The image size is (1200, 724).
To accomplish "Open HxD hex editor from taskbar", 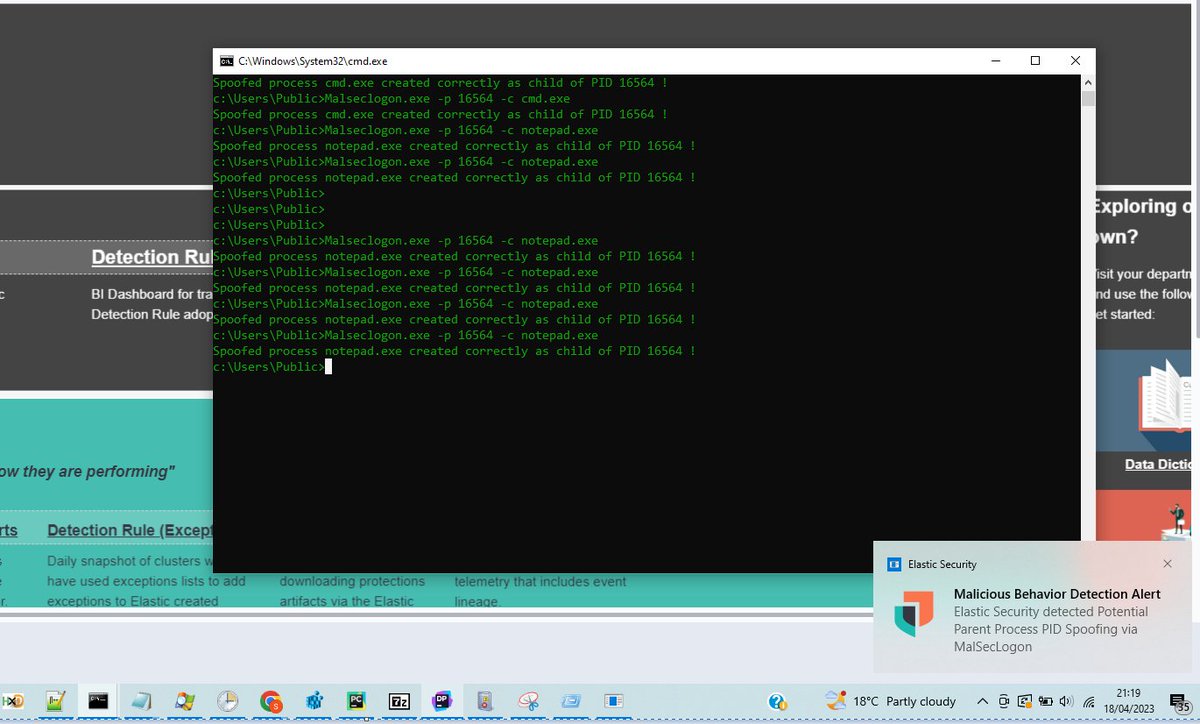I will coord(12,701).
